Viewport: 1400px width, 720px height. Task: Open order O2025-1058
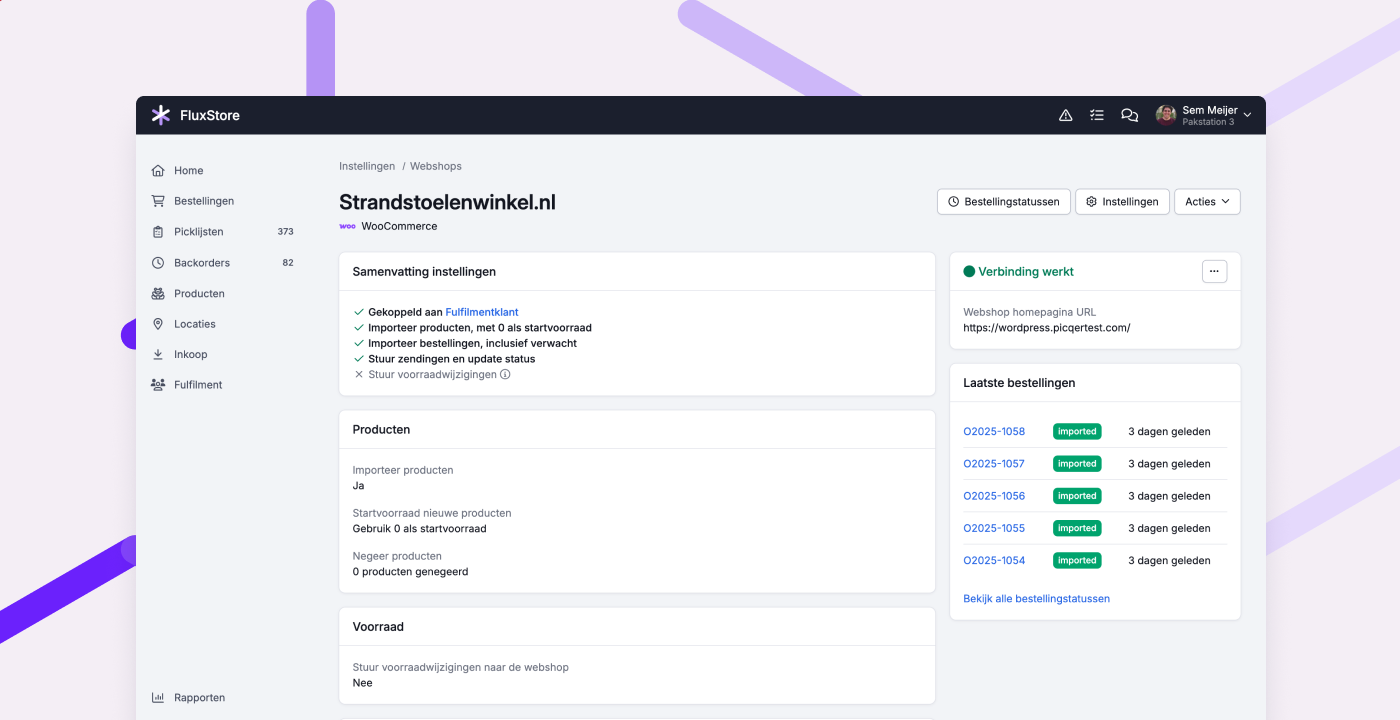pyautogui.click(x=994, y=432)
